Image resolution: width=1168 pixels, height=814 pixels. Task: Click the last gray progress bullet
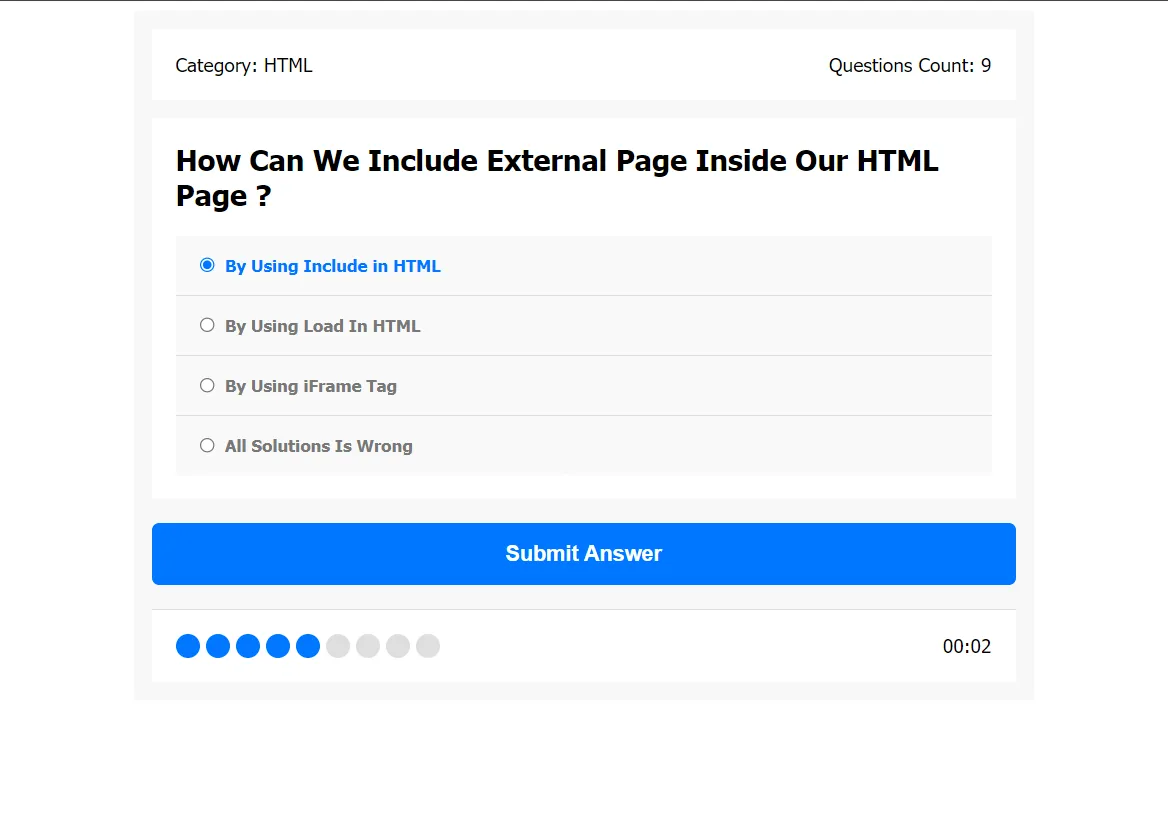click(x=428, y=646)
